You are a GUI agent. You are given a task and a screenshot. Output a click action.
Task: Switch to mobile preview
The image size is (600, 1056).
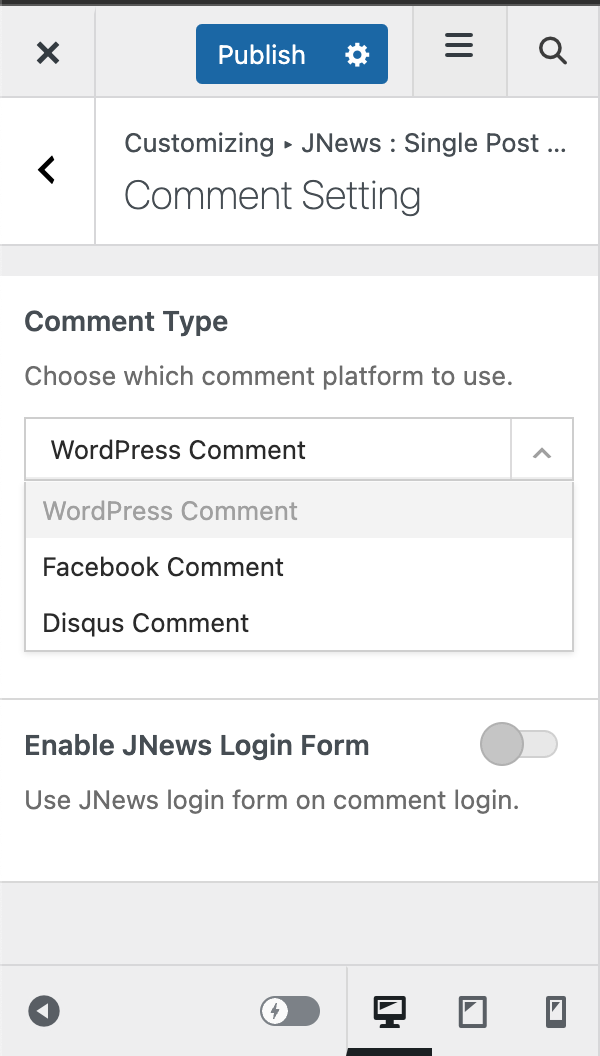coord(556,1012)
